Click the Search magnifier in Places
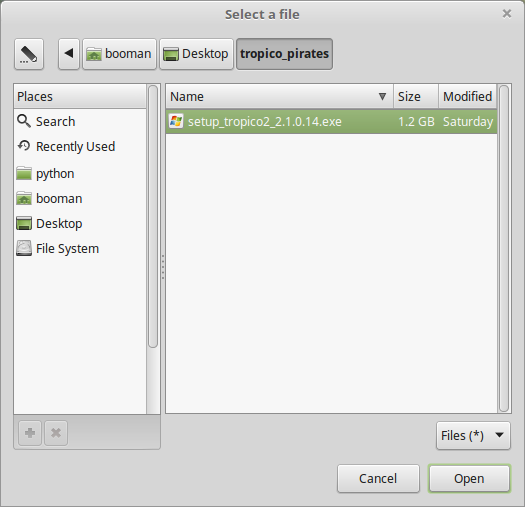 24,121
